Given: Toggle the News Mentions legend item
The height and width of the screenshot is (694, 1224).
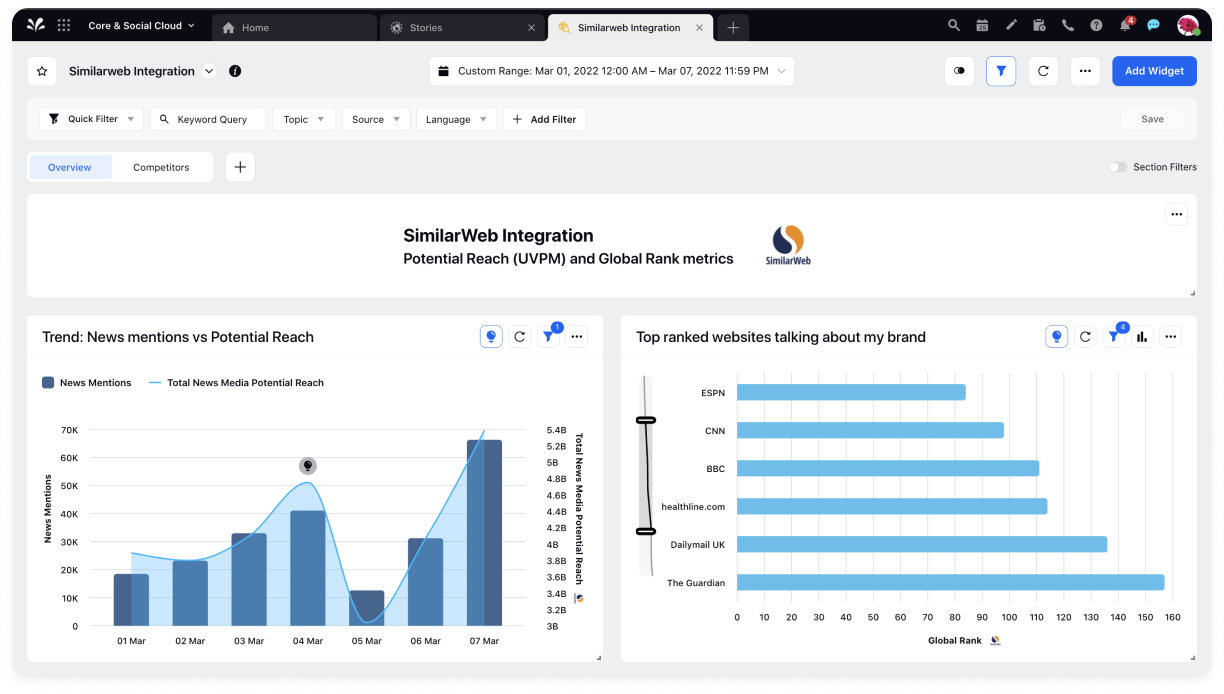Looking at the screenshot, I should point(86,382).
